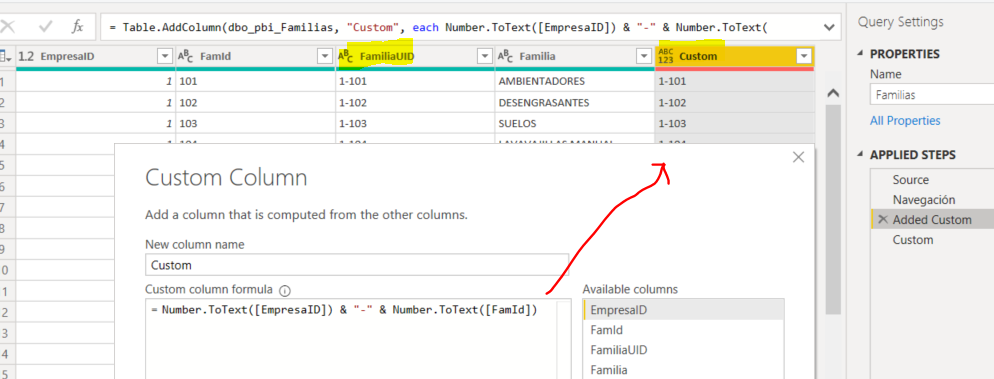Select Custom column cell 1-103

[735, 123]
